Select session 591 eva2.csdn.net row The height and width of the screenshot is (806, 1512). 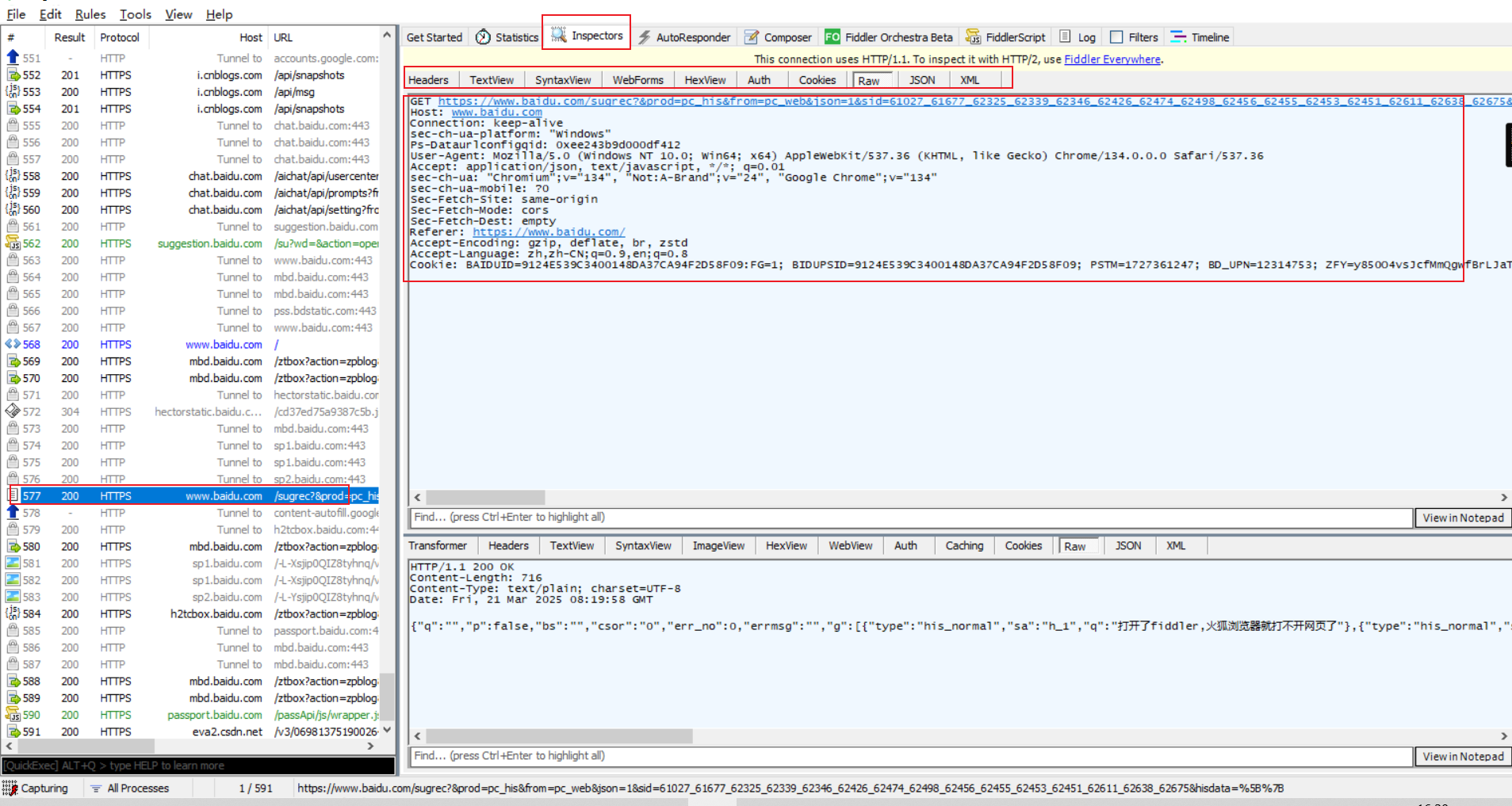(192, 732)
